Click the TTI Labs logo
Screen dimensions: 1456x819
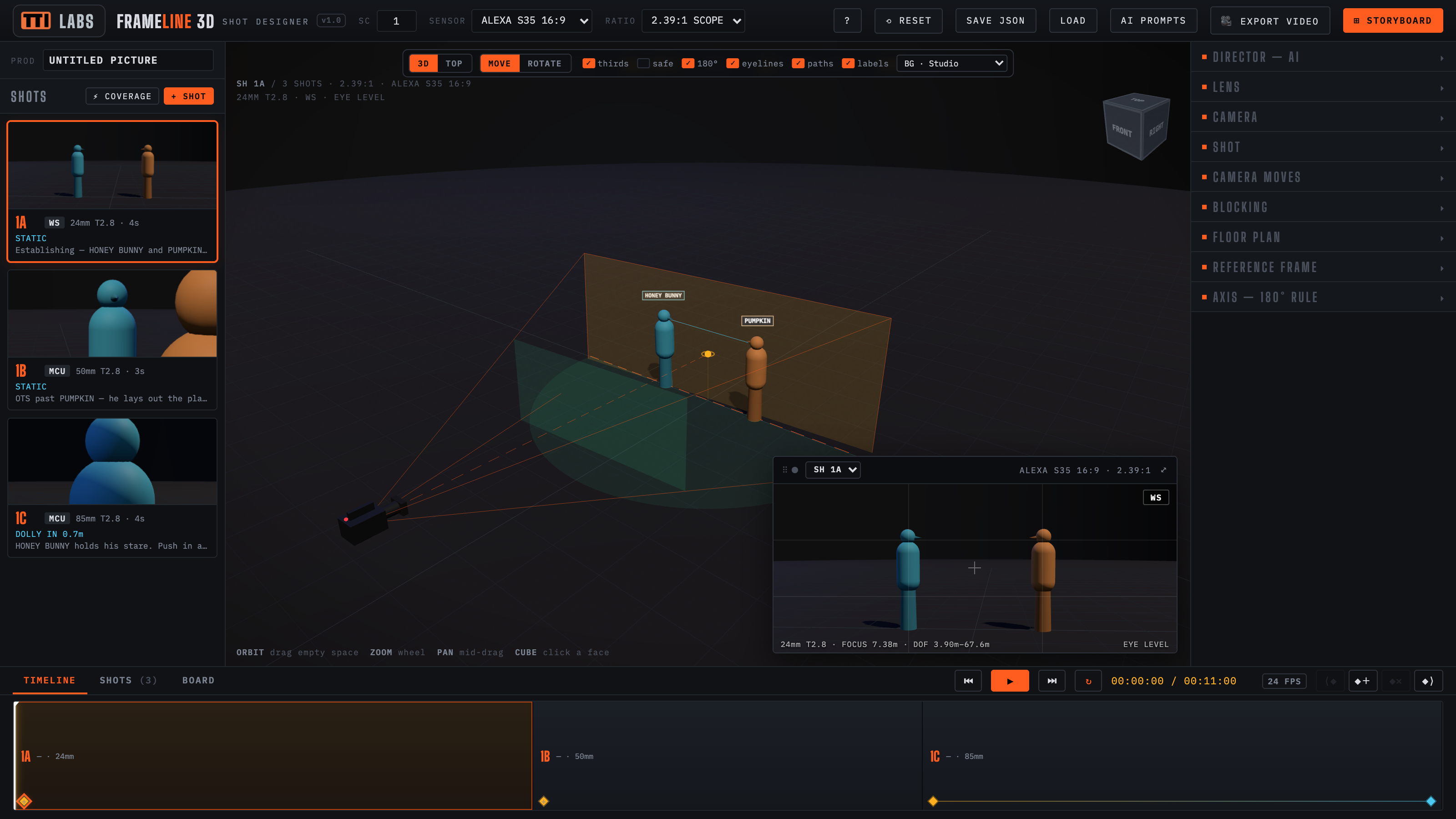click(59, 21)
